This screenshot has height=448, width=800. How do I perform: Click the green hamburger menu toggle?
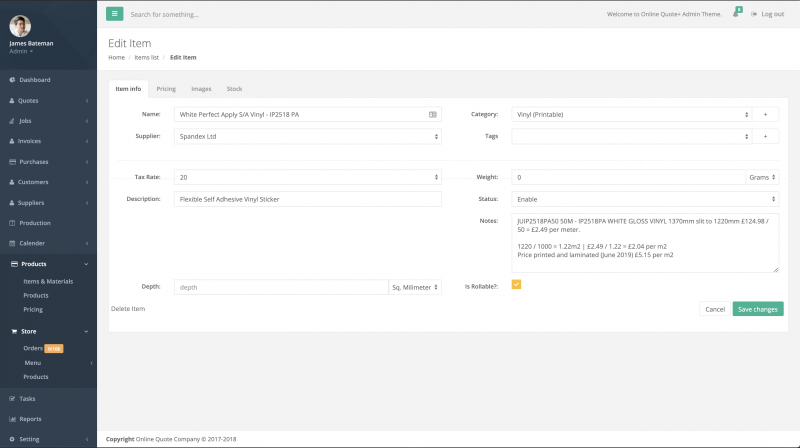pos(115,14)
